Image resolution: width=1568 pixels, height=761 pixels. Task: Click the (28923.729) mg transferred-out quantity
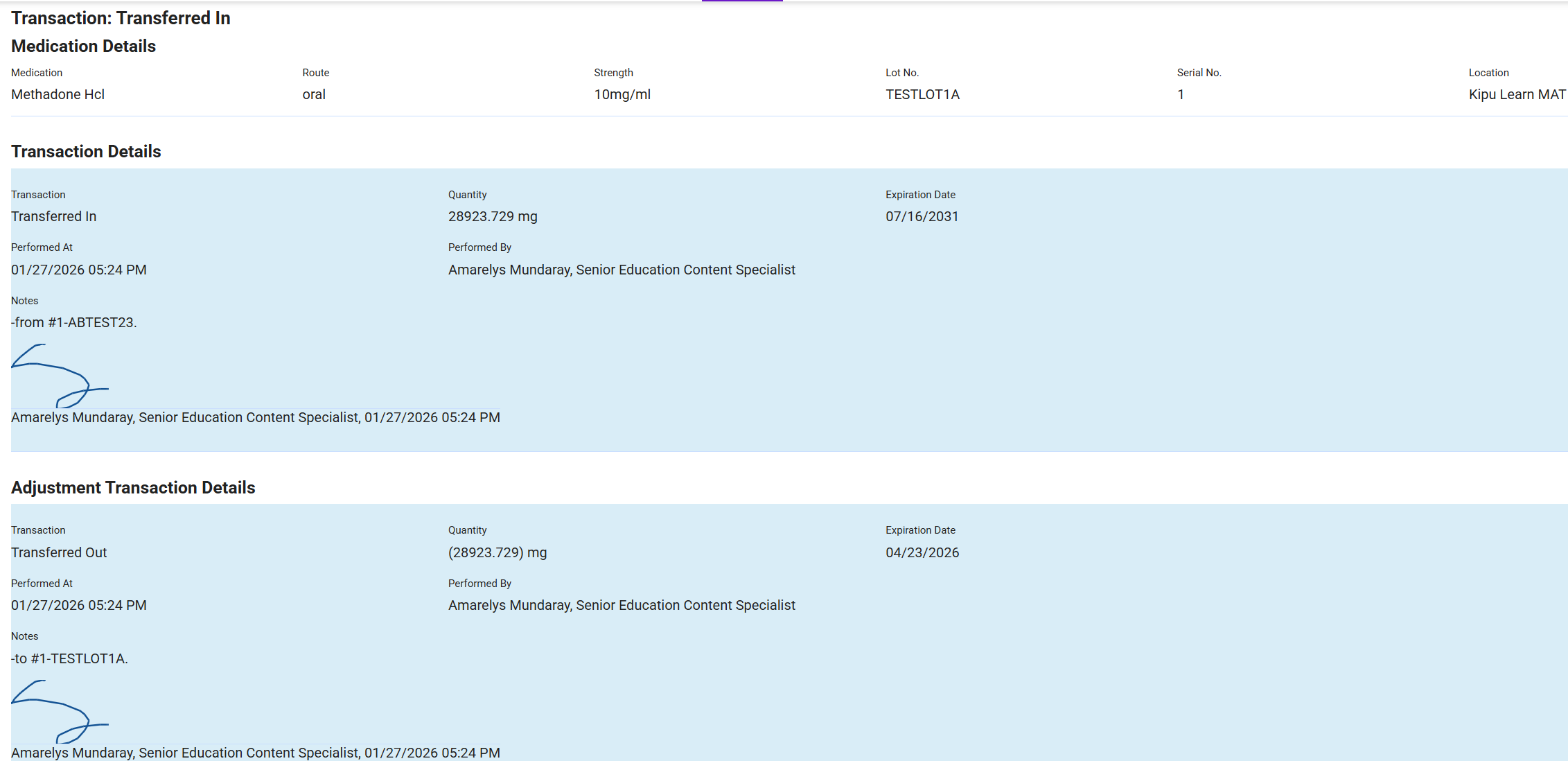tap(497, 552)
